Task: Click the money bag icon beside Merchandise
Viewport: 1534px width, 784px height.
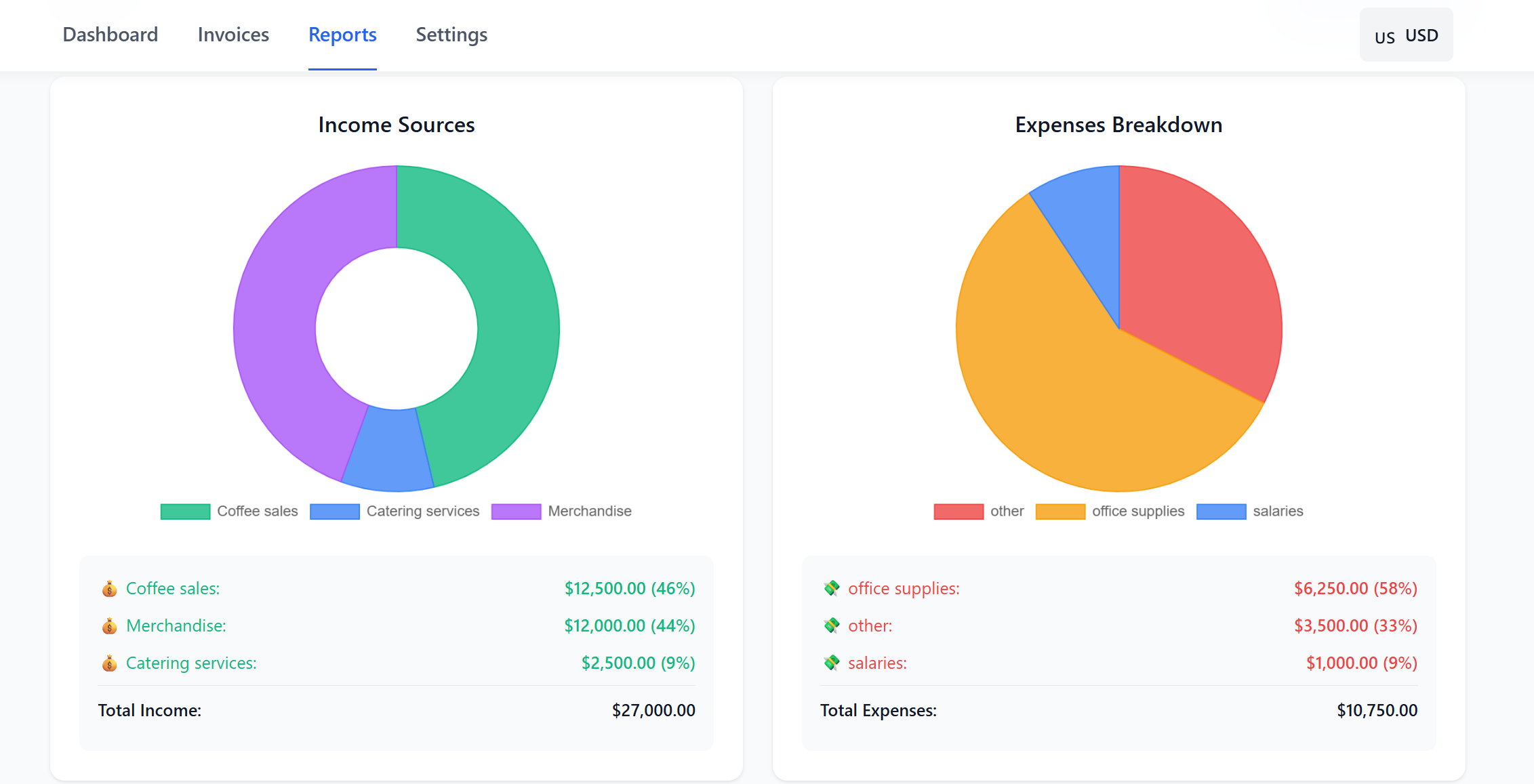Action: click(110, 626)
